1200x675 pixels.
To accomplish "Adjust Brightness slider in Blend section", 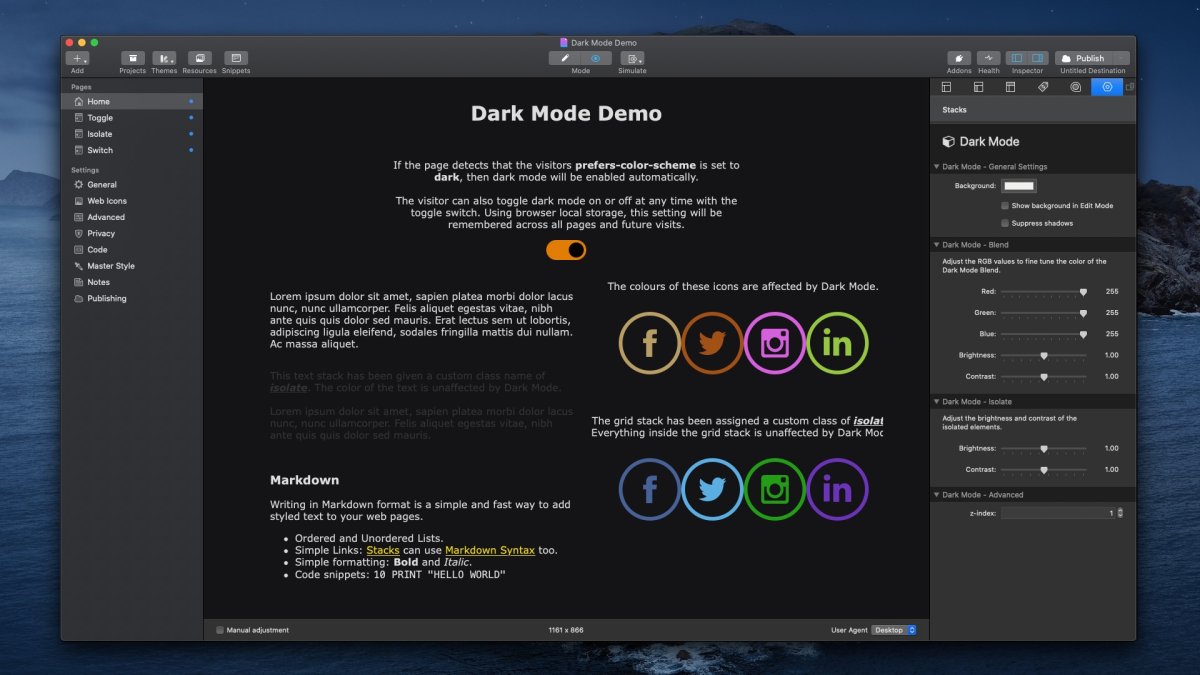I will pos(1044,355).
